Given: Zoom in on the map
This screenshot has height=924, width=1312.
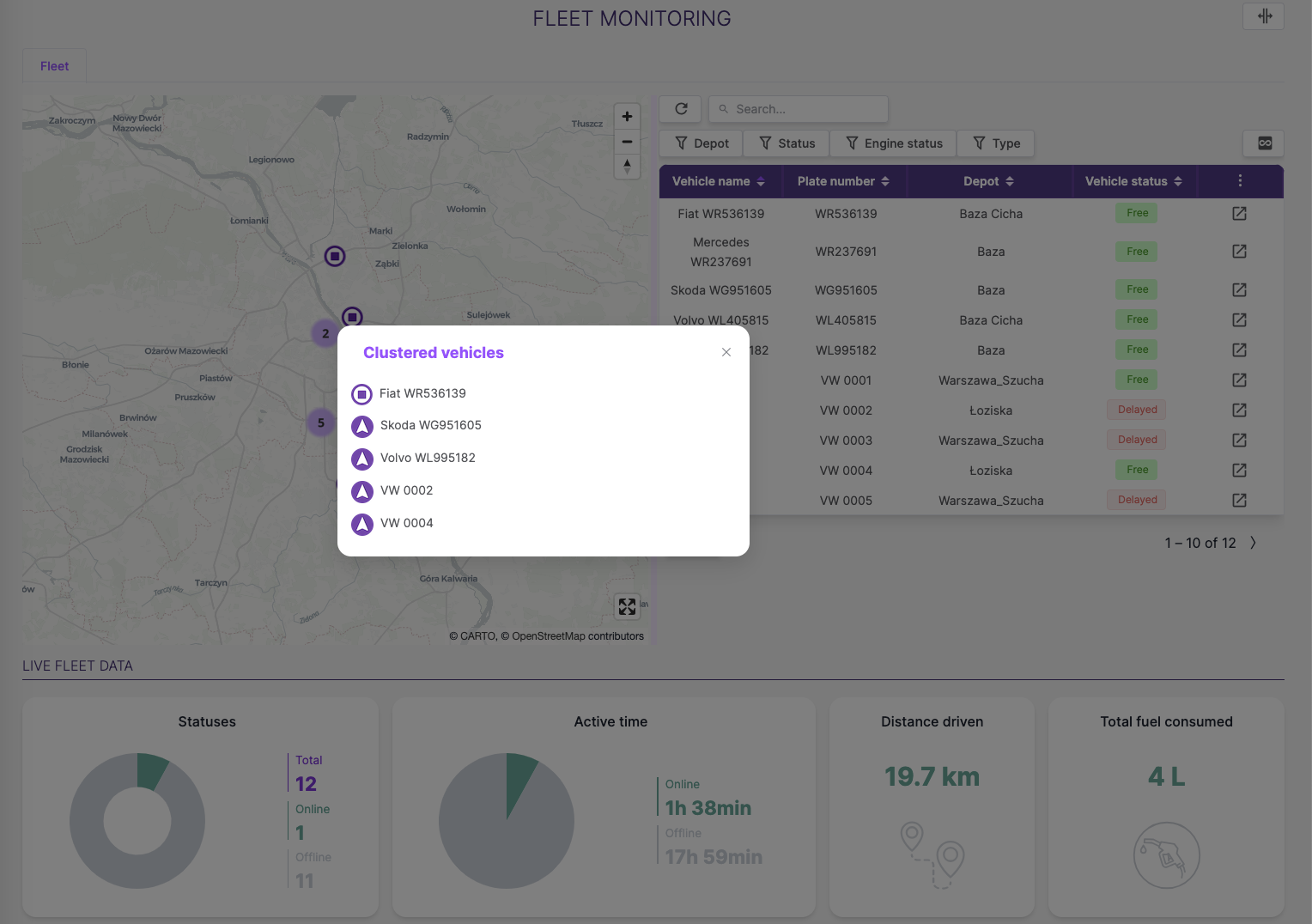Looking at the screenshot, I should pyautogui.click(x=627, y=117).
